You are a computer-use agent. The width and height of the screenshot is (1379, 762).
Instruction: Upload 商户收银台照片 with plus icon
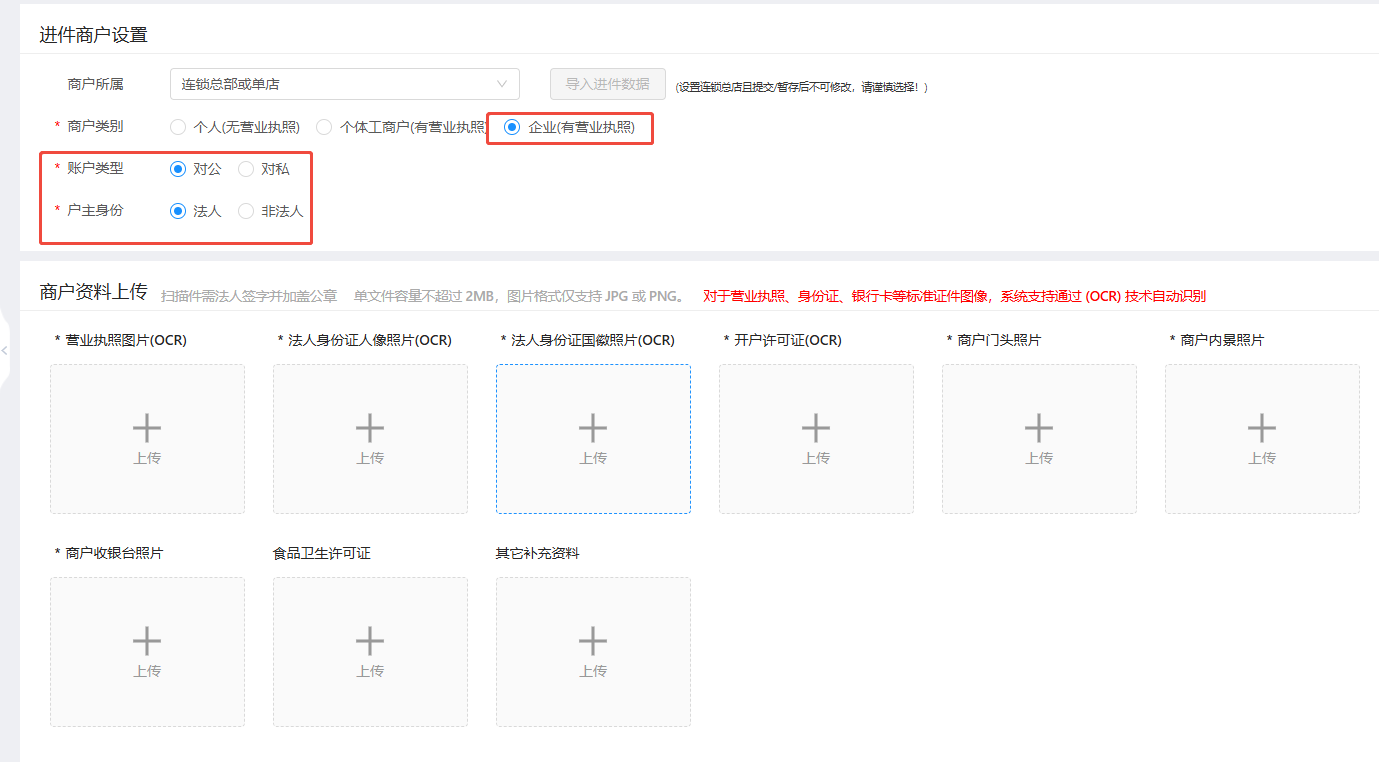147,641
